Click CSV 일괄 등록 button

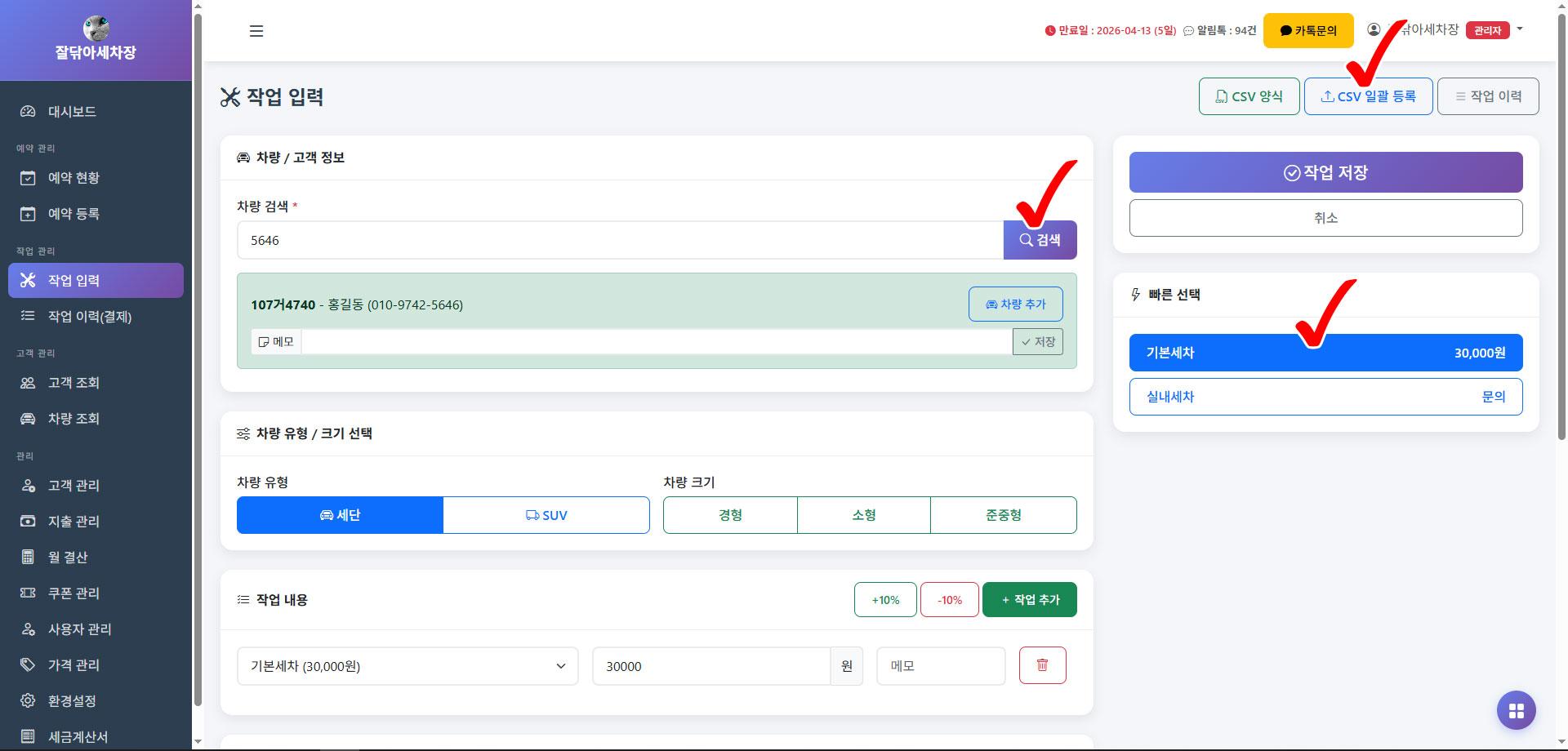point(1368,96)
